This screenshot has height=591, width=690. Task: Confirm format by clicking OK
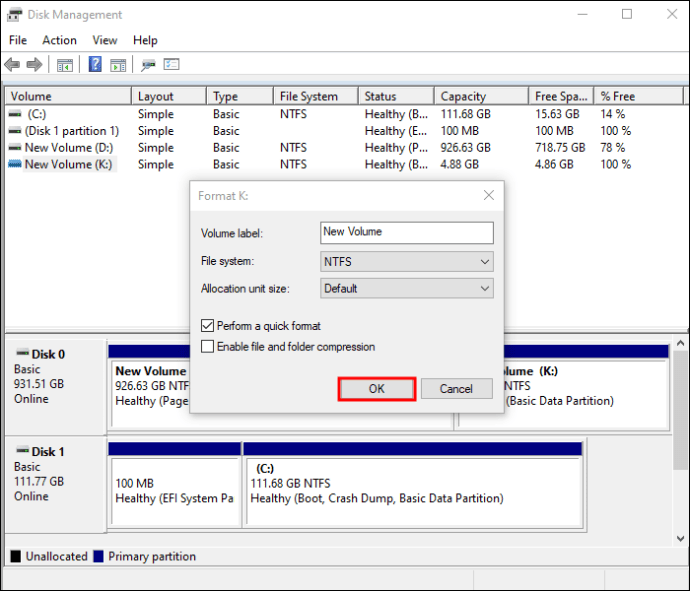tap(376, 389)
